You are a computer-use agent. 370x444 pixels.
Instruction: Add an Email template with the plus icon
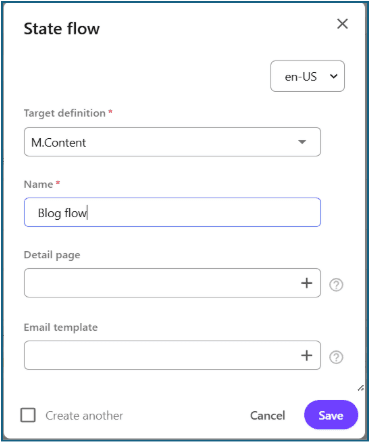(x=306, y=355)
